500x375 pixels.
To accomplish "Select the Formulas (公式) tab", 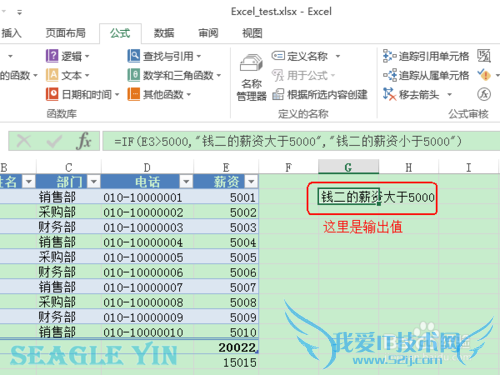I will click(120, 33).
